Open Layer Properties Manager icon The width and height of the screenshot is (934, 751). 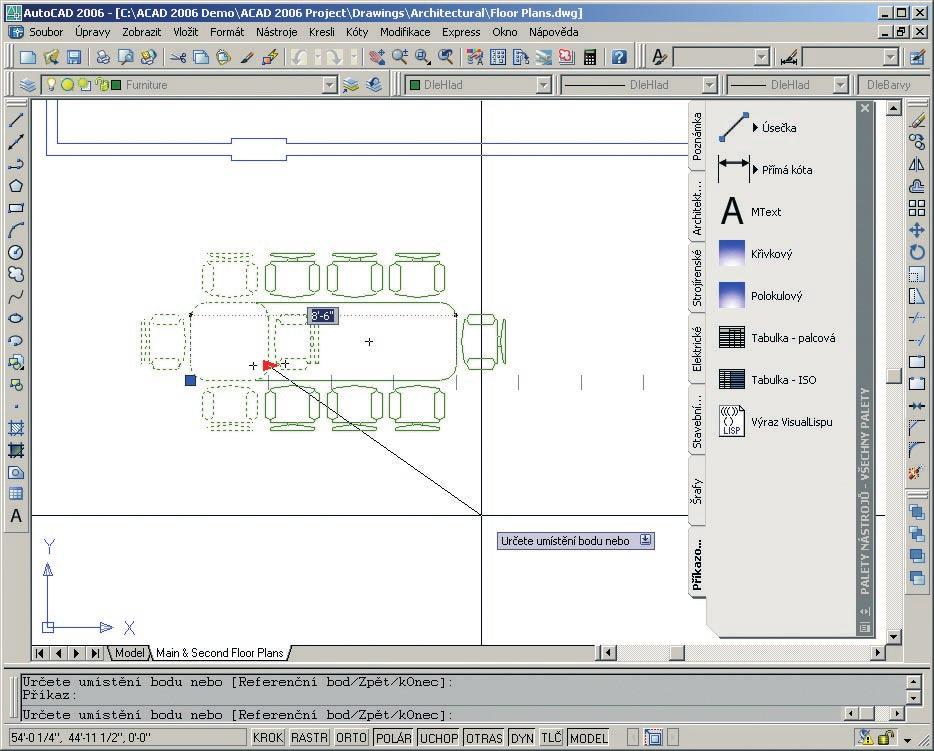pyautogui.click(x=27, y=85)
